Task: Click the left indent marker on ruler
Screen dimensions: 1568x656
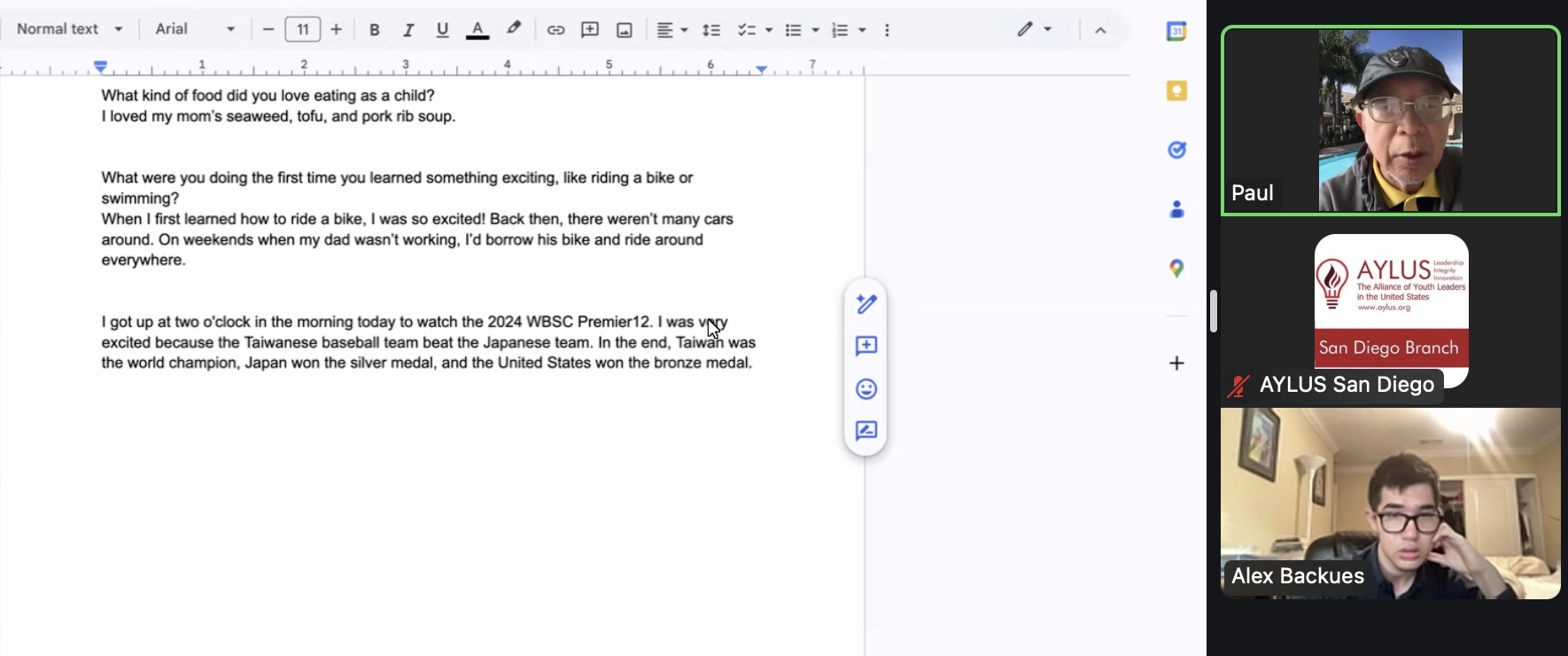Action: pos(101,66)
